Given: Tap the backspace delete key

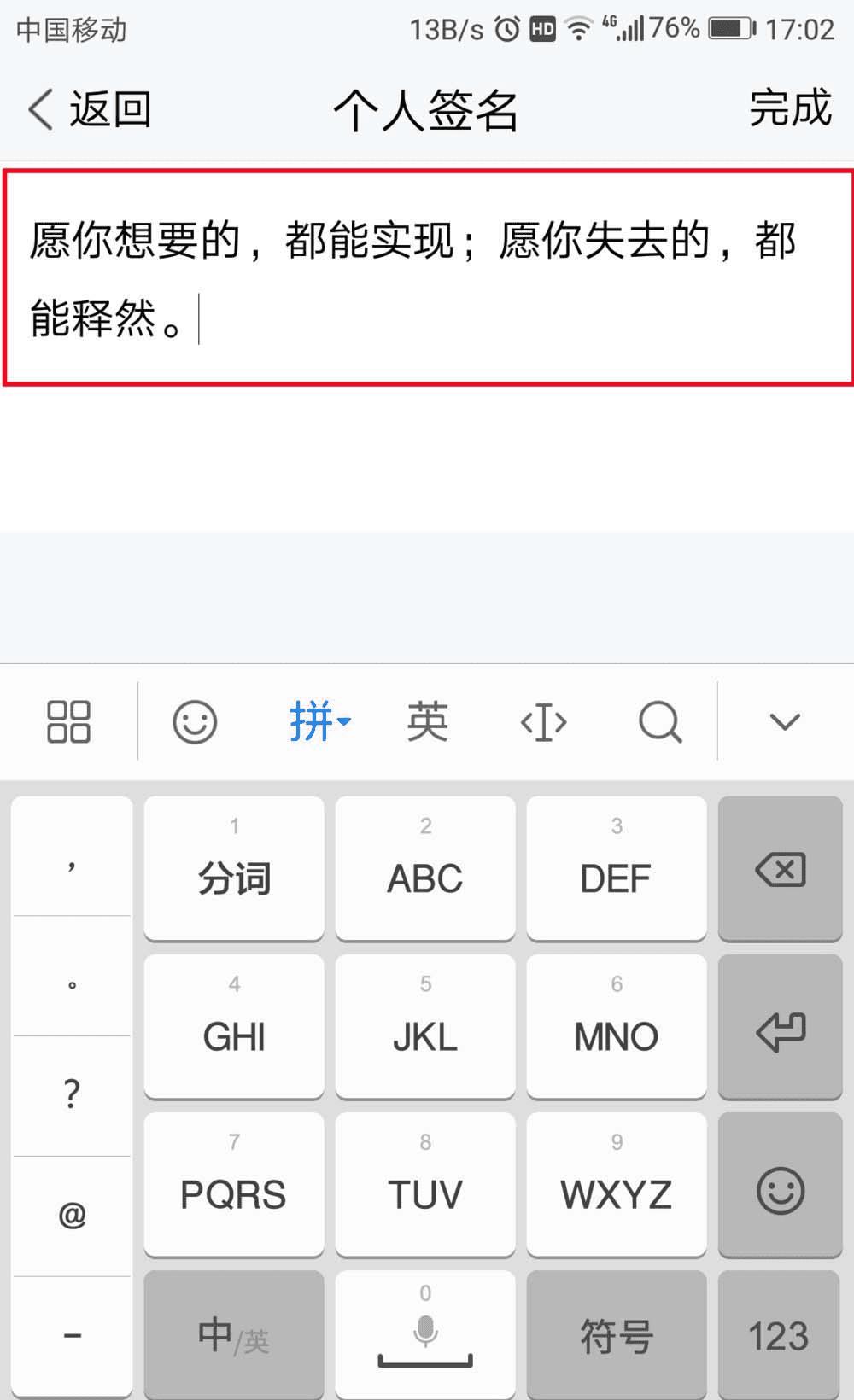Looking at the screenshot, I should click(x=781, y=869).
